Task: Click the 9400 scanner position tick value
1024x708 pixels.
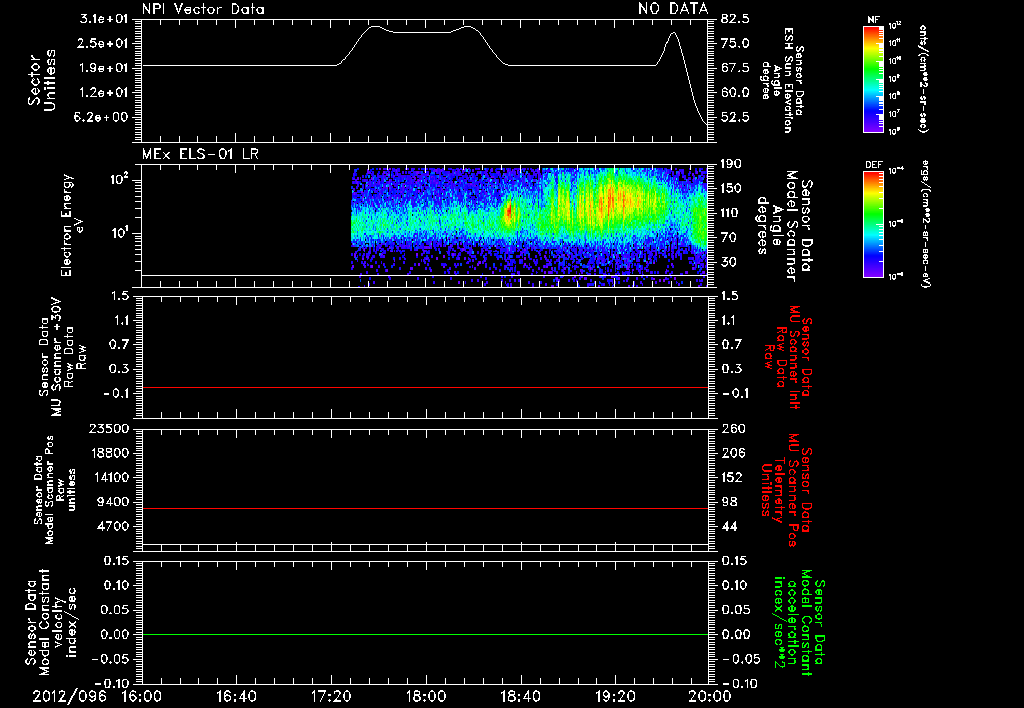Action: pyautogui.click(x=112, y=502)
